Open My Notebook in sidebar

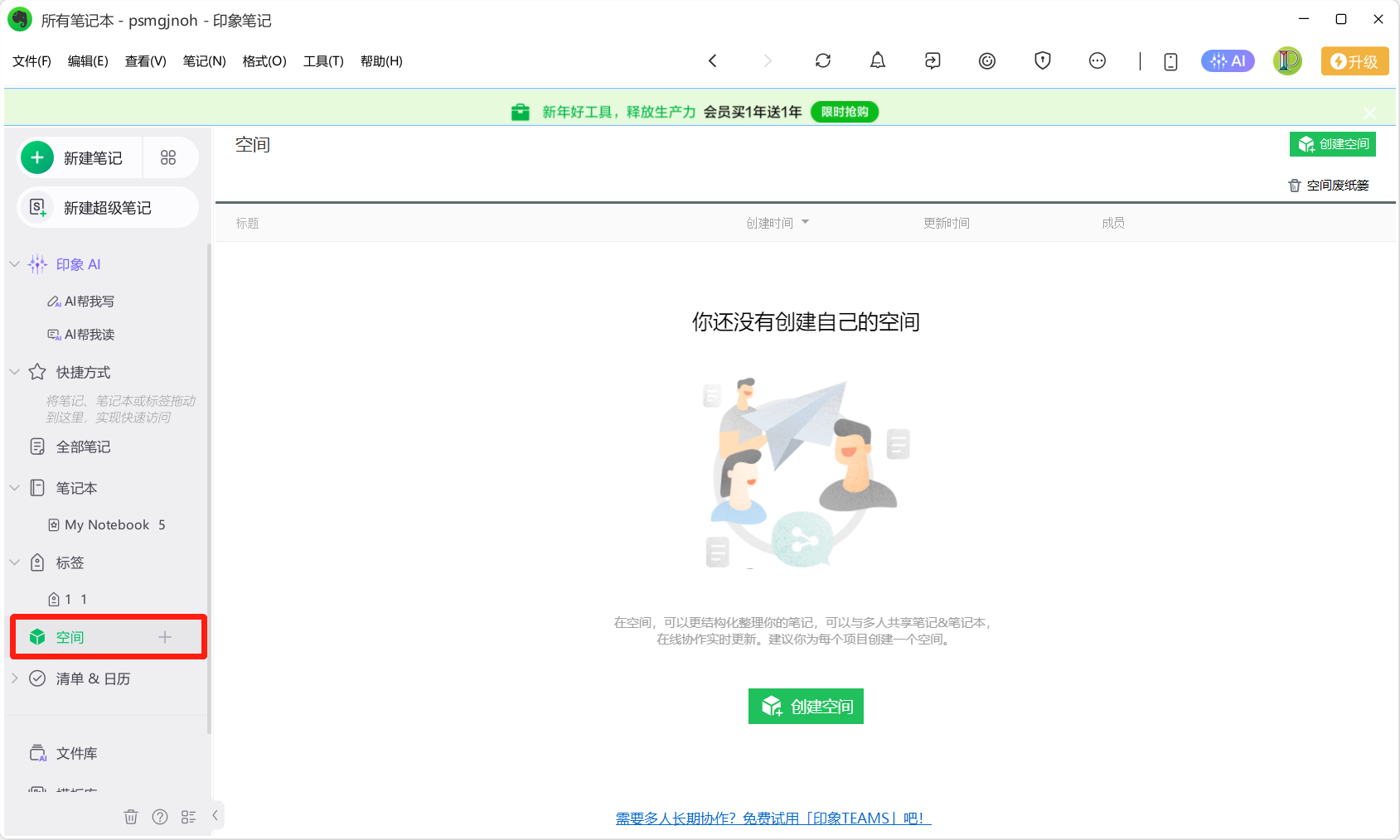(106, 524)
